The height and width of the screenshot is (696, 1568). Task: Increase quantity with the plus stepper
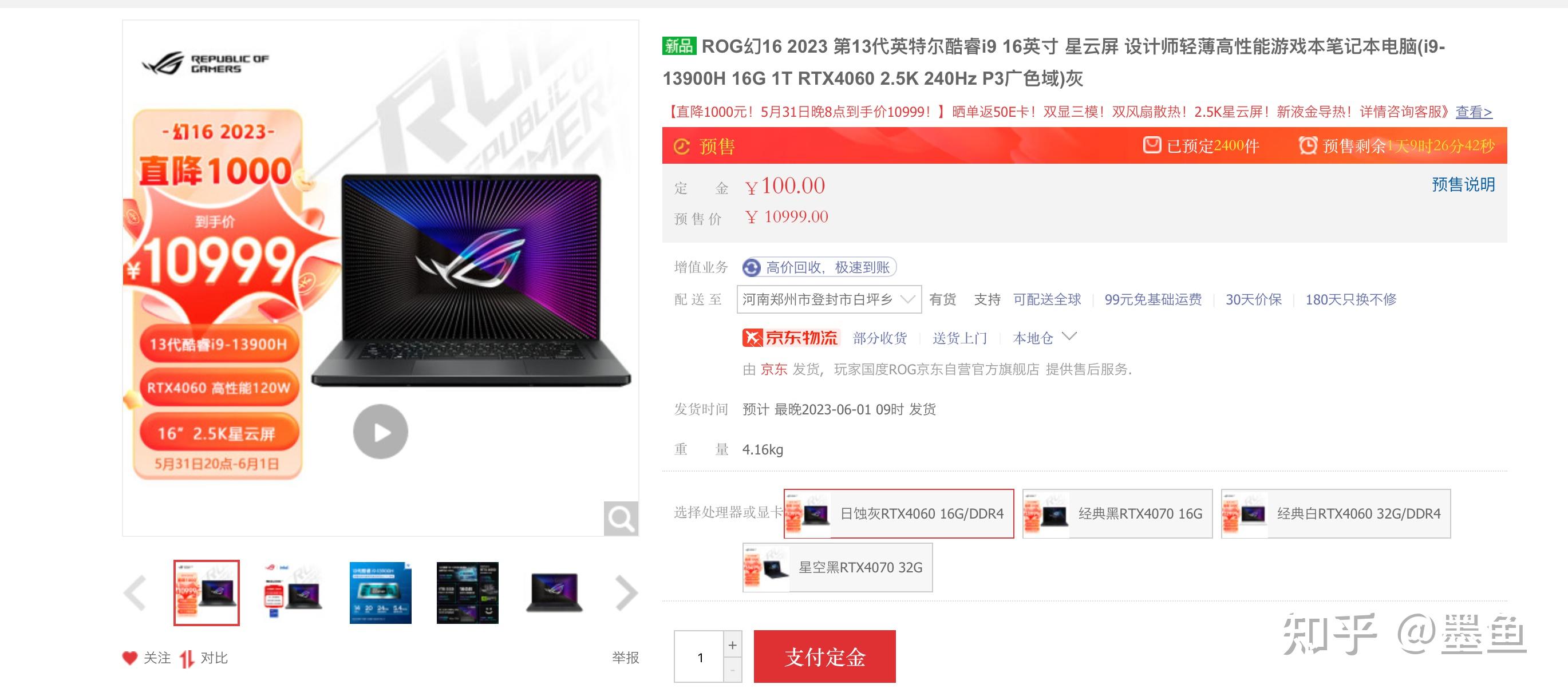pos(732,645)
